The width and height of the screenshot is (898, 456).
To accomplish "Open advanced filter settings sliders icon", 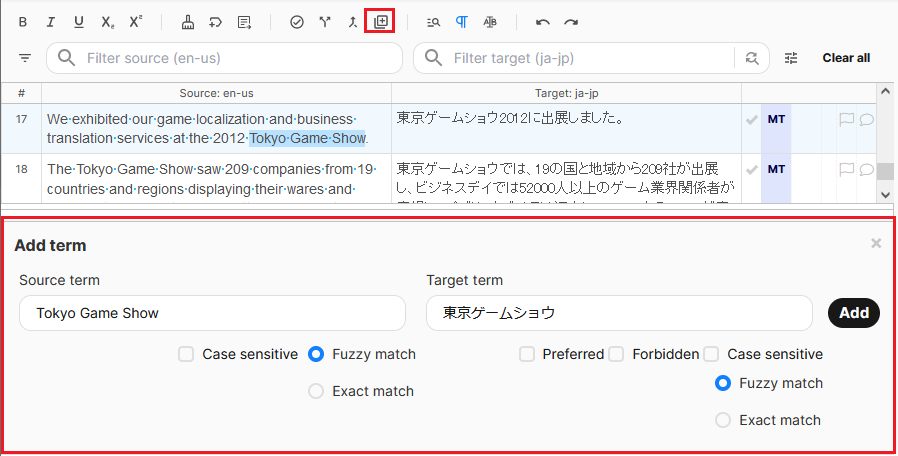I will click(791, 58).
